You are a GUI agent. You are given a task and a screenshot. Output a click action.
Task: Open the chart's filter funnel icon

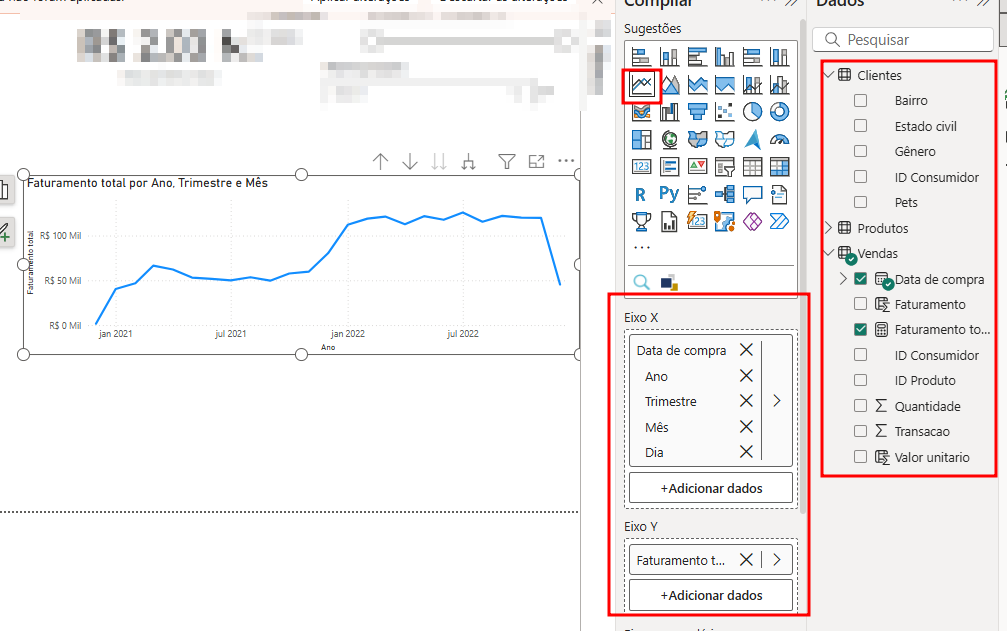click(x=507, y=162)
